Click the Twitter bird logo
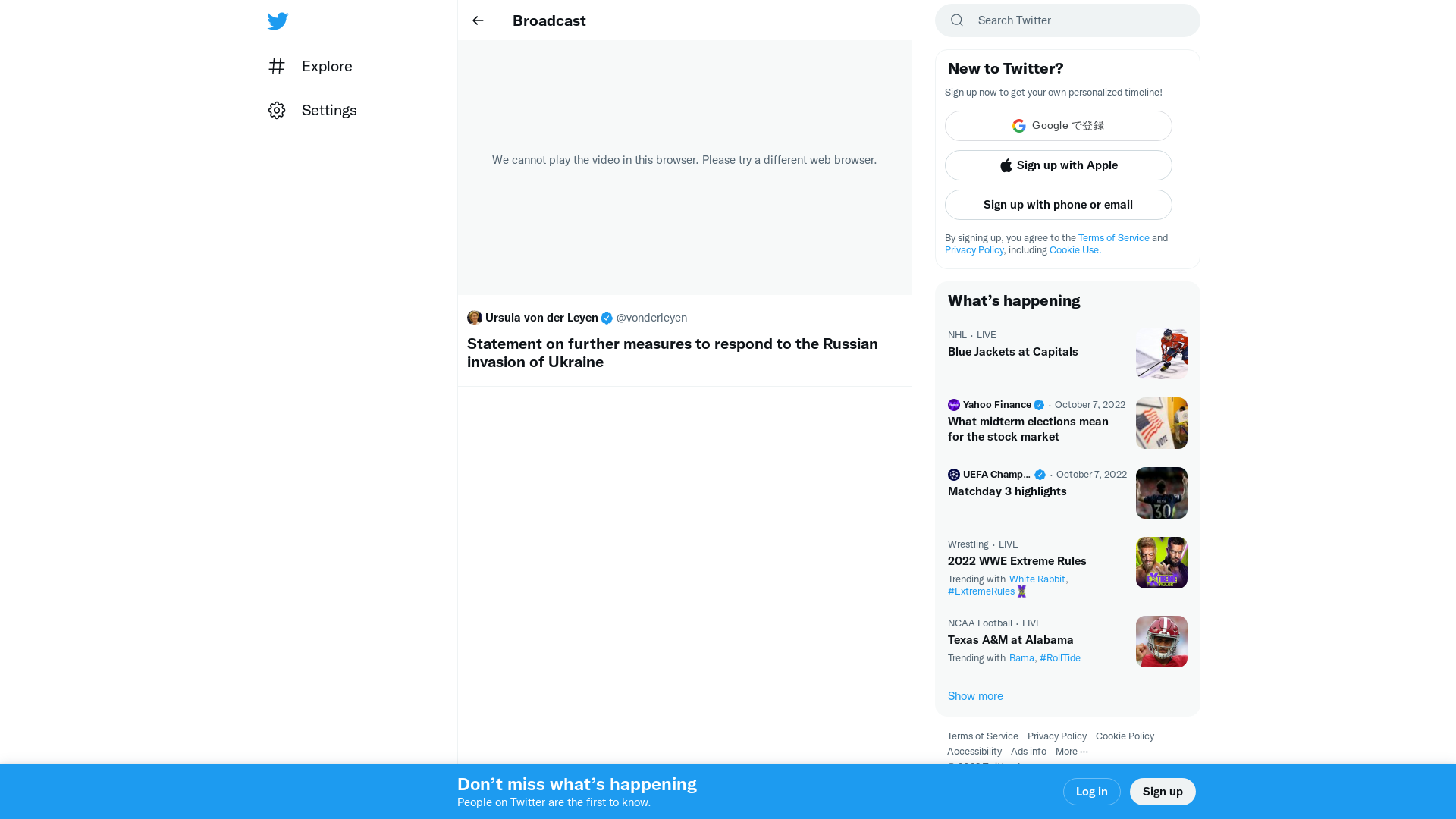Viewport: 1456px width, 819px height. (278, 20)
